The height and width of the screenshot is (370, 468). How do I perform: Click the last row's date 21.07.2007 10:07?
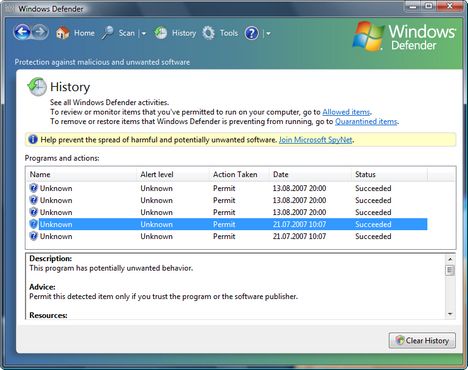pos(299,236)
